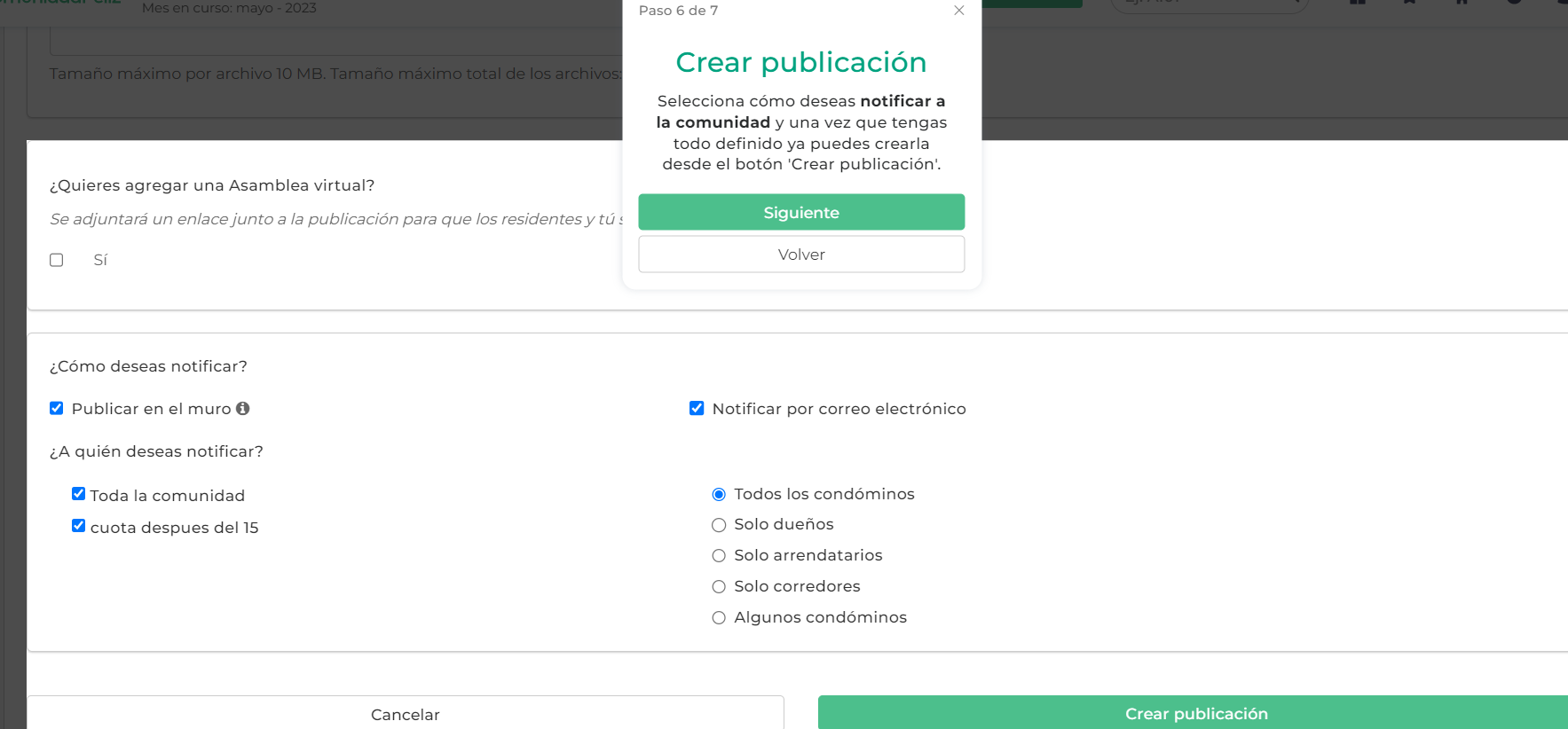Image resolution: width=1568 pixels, height=729 pixels.
Task: Close the Paso 6 de 7 tour popup
Action: tap(958, 11)
